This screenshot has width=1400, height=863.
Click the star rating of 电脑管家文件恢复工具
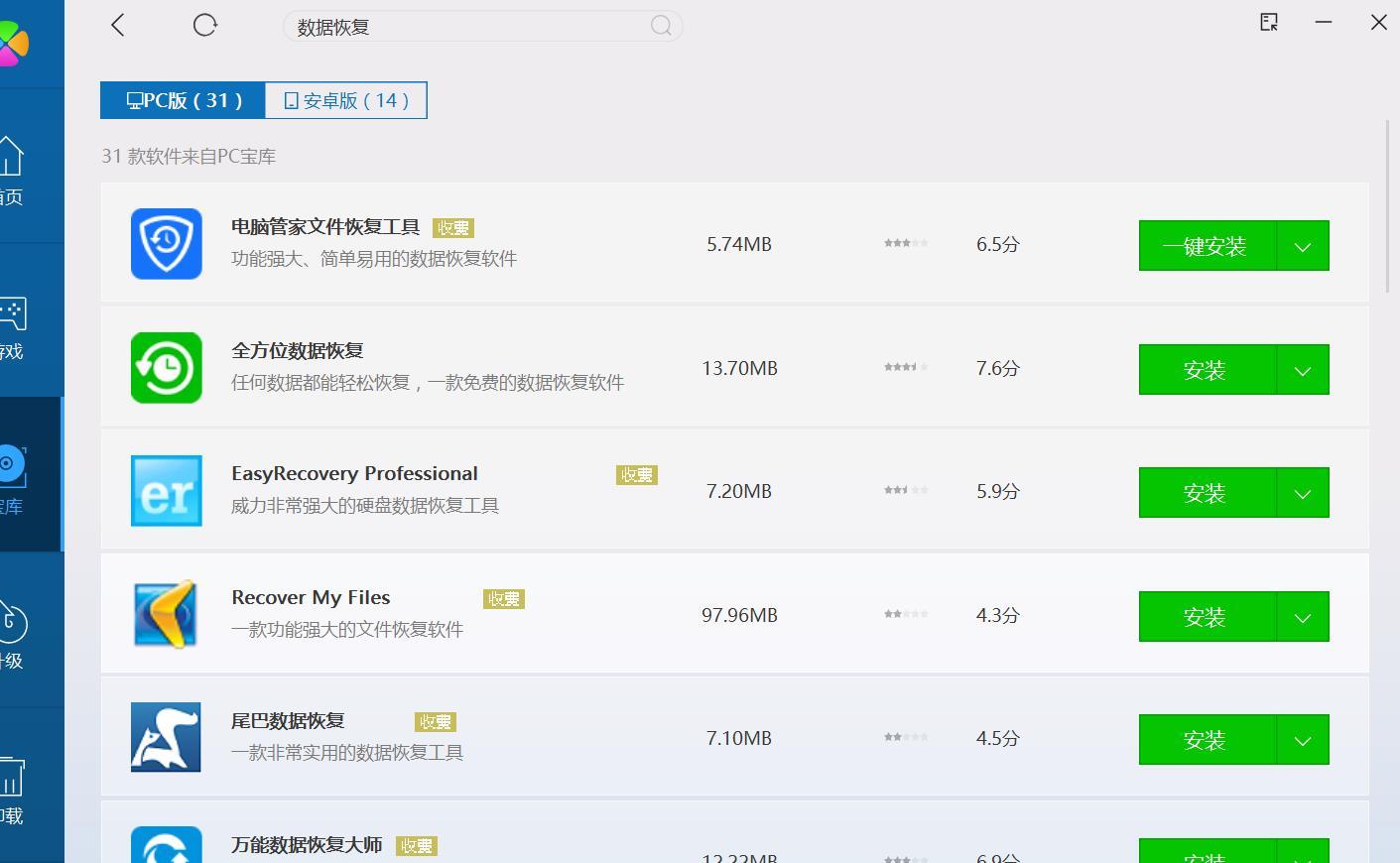coord(906,243)
